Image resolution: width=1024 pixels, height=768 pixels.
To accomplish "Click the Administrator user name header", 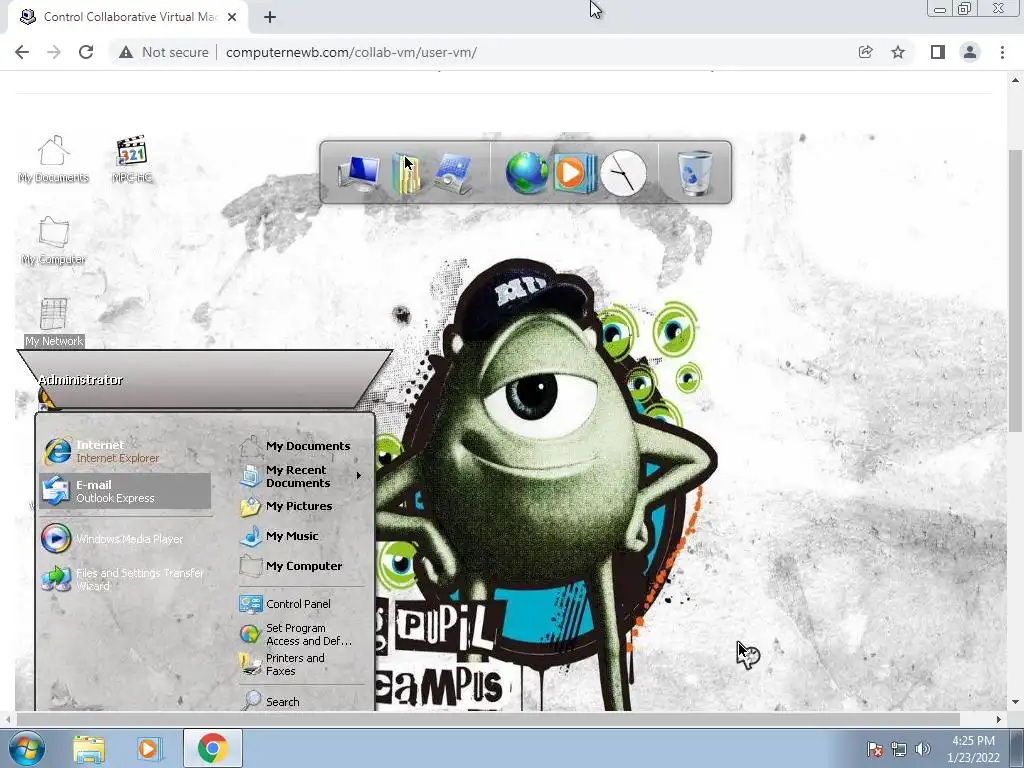I will [x=80, y=380].
